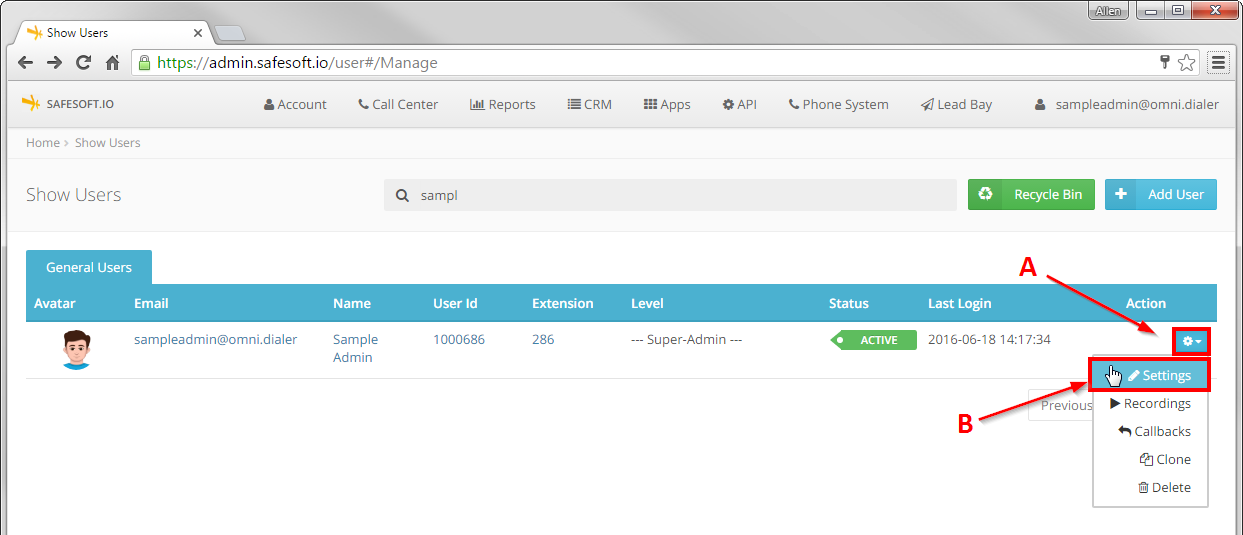Select Callbacks from the action menu
The width and height of the screenshot is (1243, 535).
coord(1150,431)
